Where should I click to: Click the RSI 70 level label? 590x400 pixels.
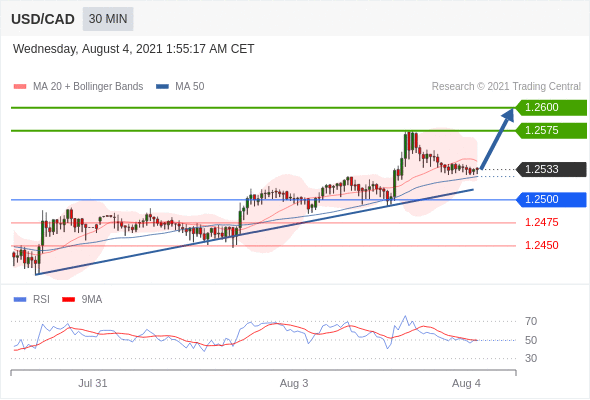pos(531,321)
